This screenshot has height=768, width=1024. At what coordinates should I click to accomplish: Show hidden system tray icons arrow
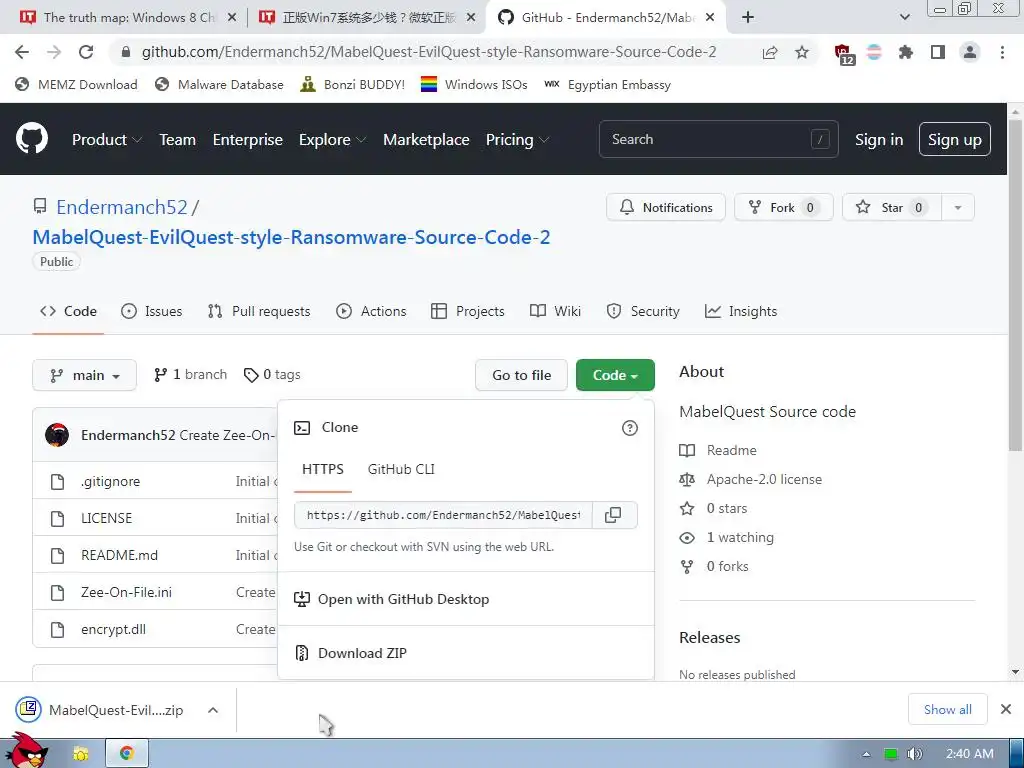pyautogui.click(x=866, y=754)
